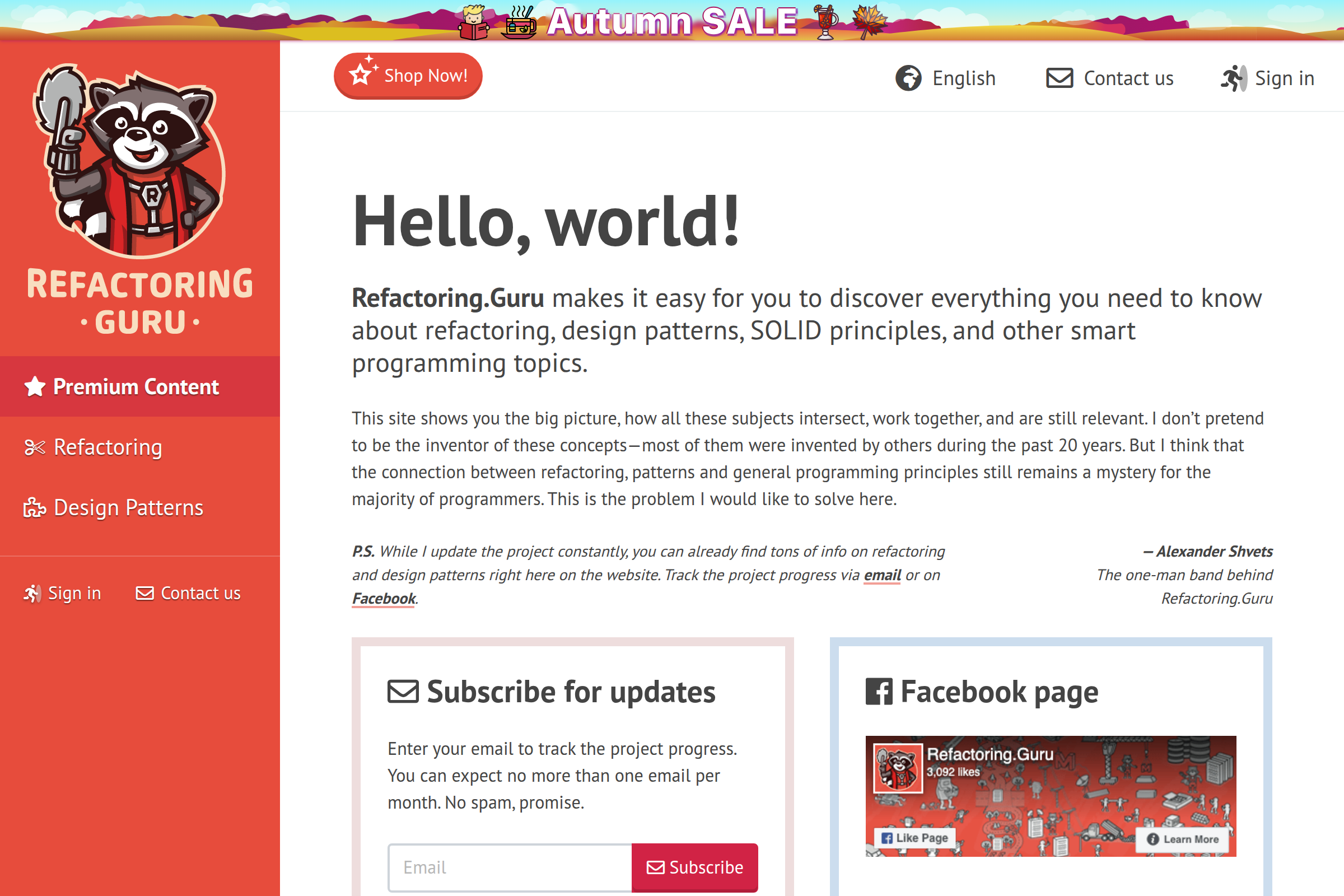
Task: Click the Facebook page heading text
Action: pyautogui.click(x=1000, y=692)
